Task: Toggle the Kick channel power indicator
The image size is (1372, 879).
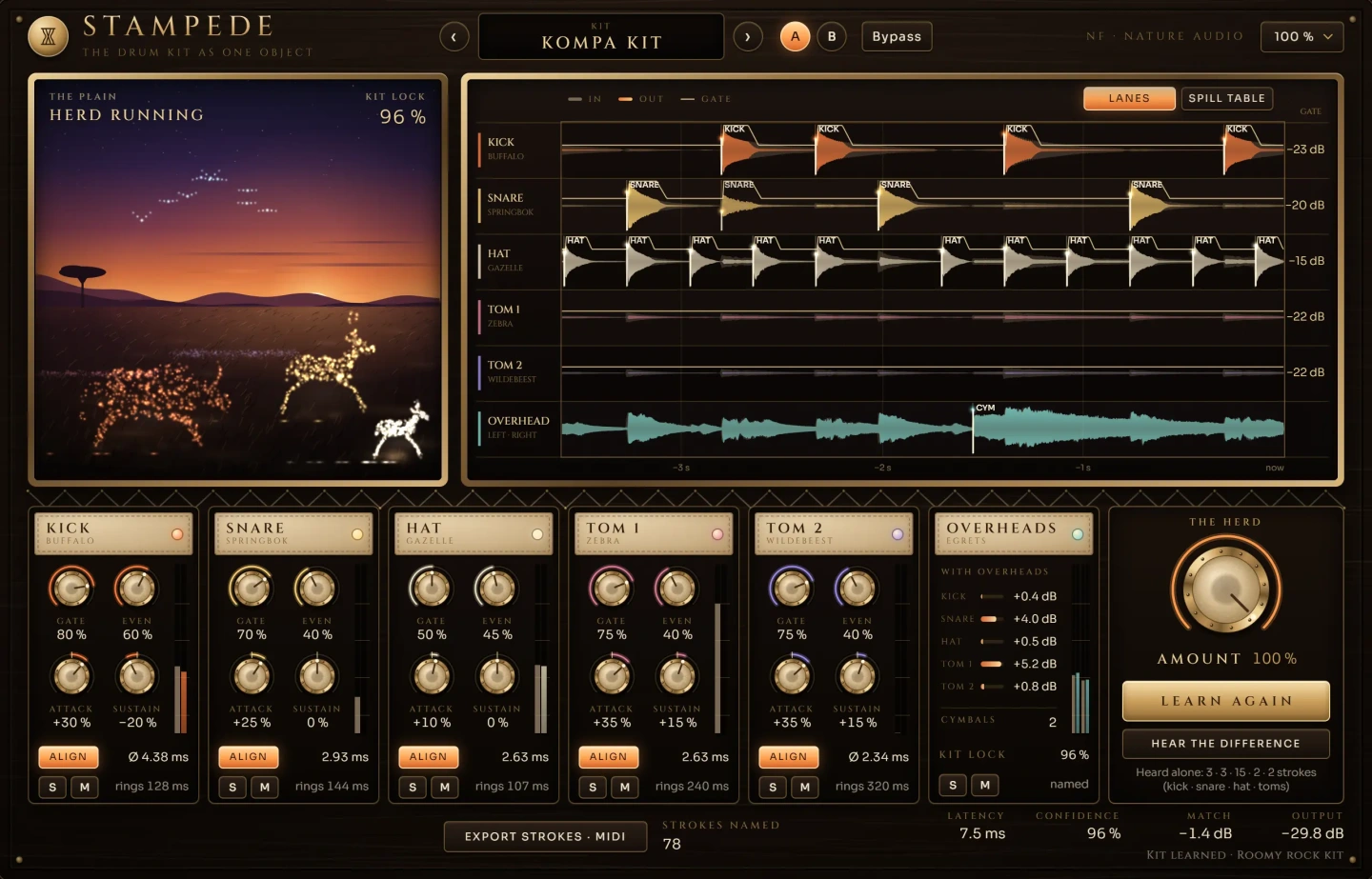Action: 177,534
